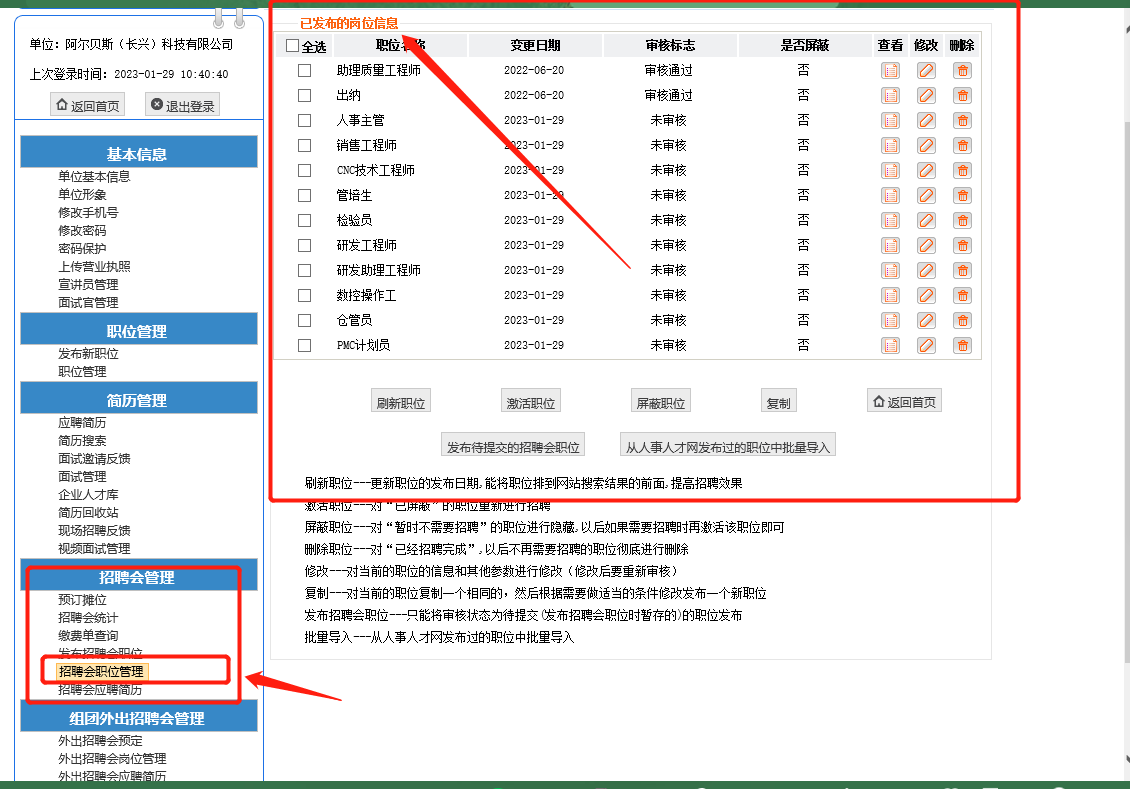View details icon for 研发工程师 row

(x=890, y=245)
